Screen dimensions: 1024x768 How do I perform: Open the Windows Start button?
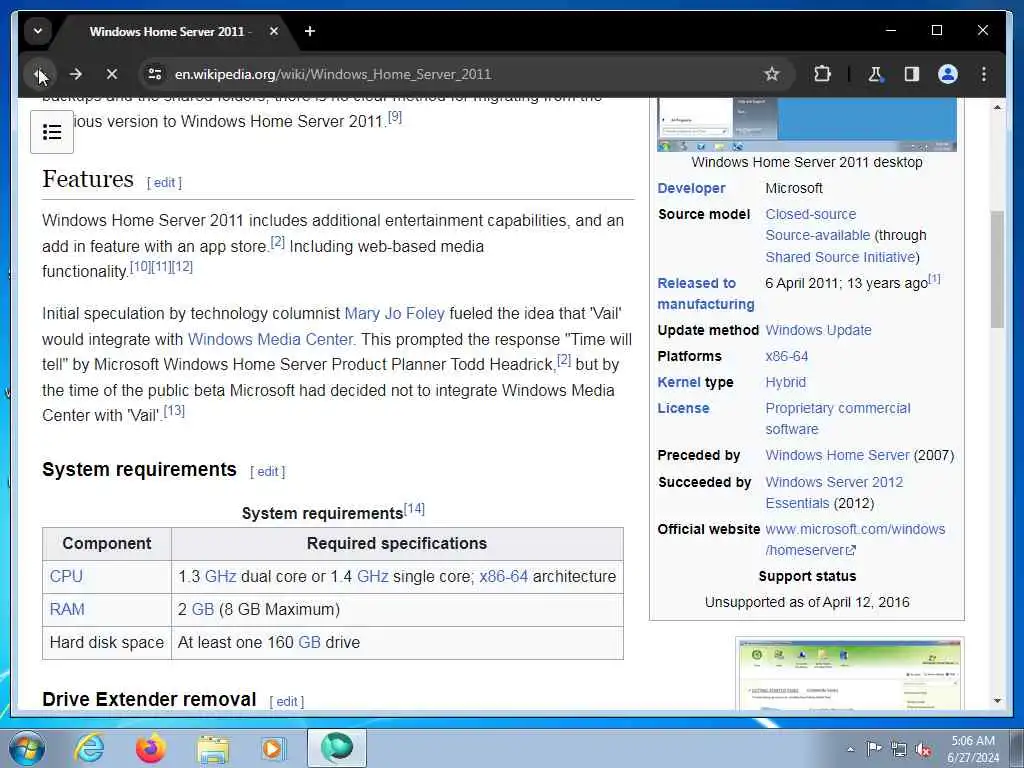click(27, 748)
